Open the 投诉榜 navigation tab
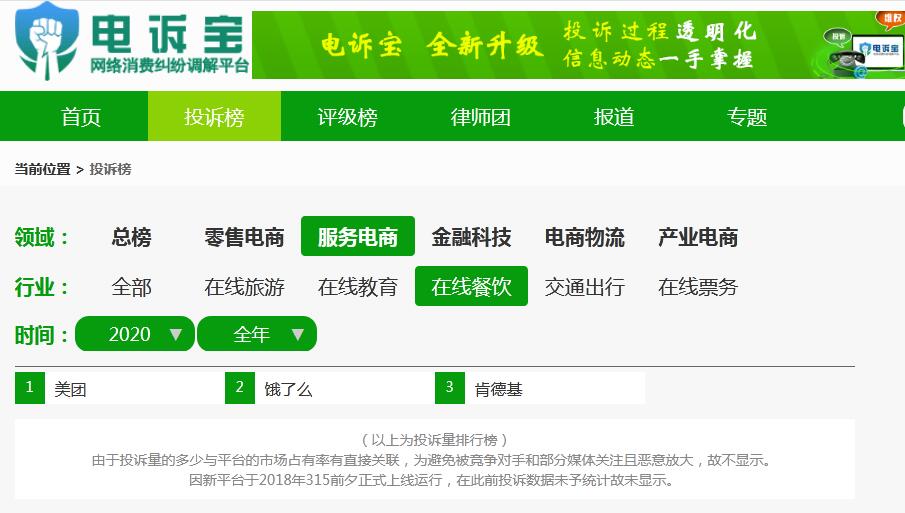Viewport: 905px width, 513px height. pos(214,117)
